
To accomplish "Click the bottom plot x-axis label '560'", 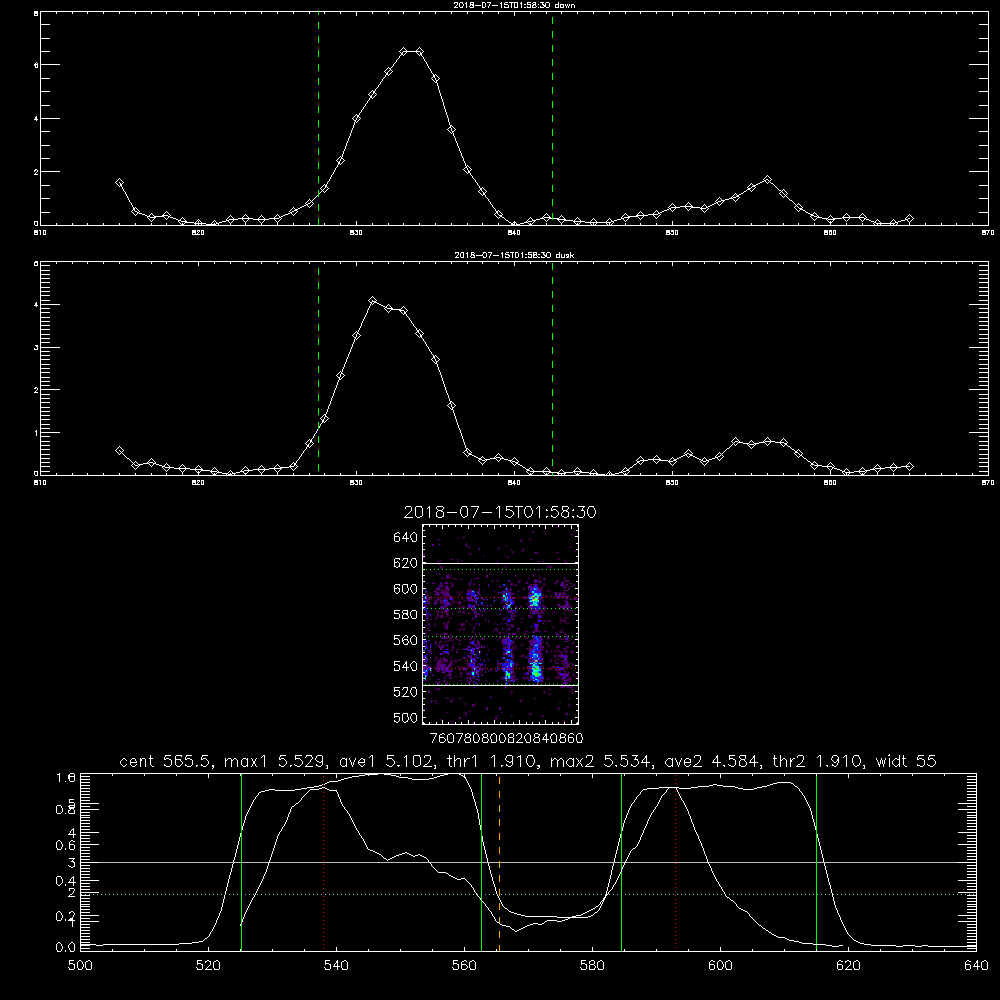I will [x=464, y=966].
